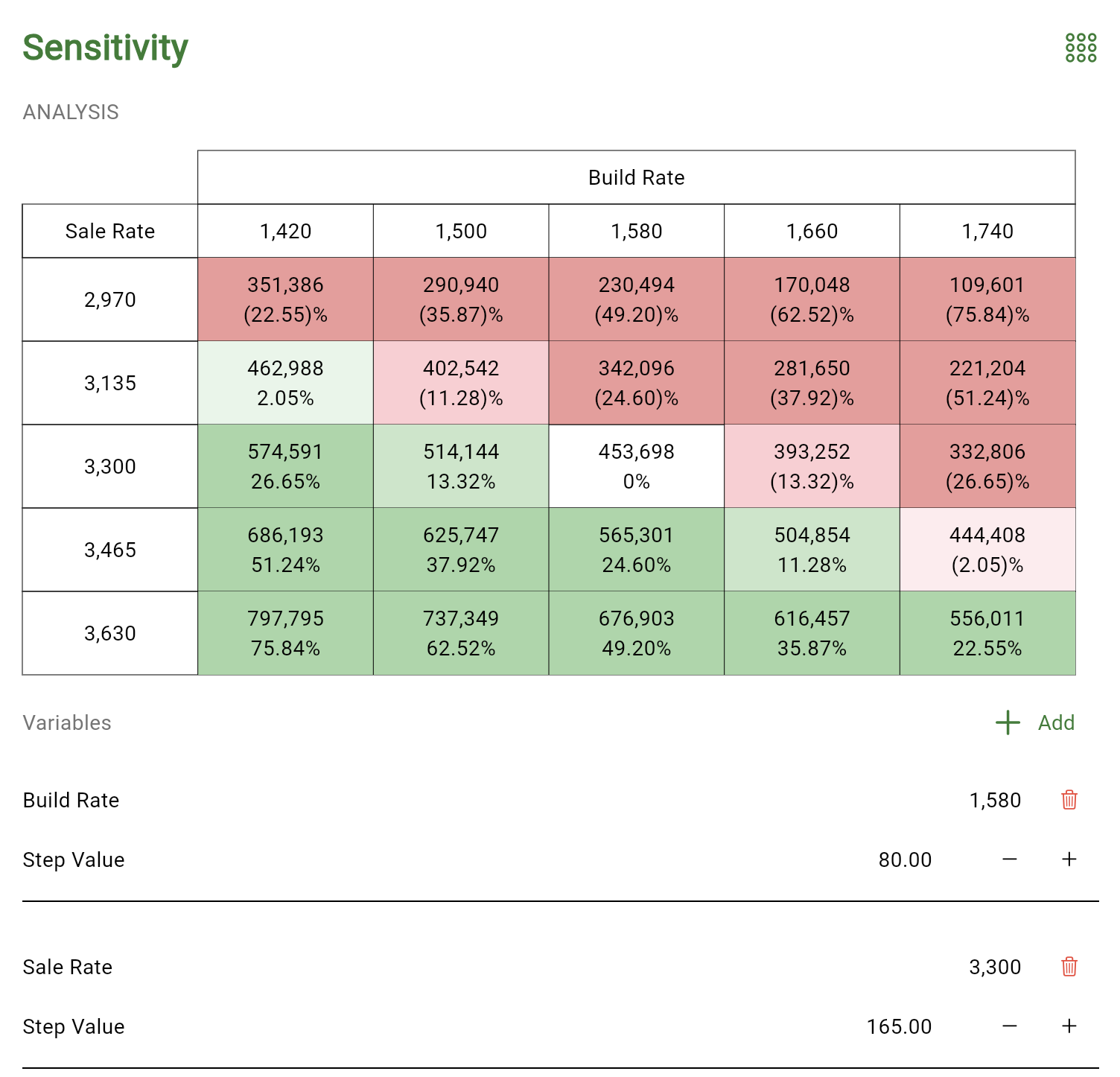Click the green cell showing 797,795
The width and height of the screenshot is (1120, 1077).
(x=285, y=632)
